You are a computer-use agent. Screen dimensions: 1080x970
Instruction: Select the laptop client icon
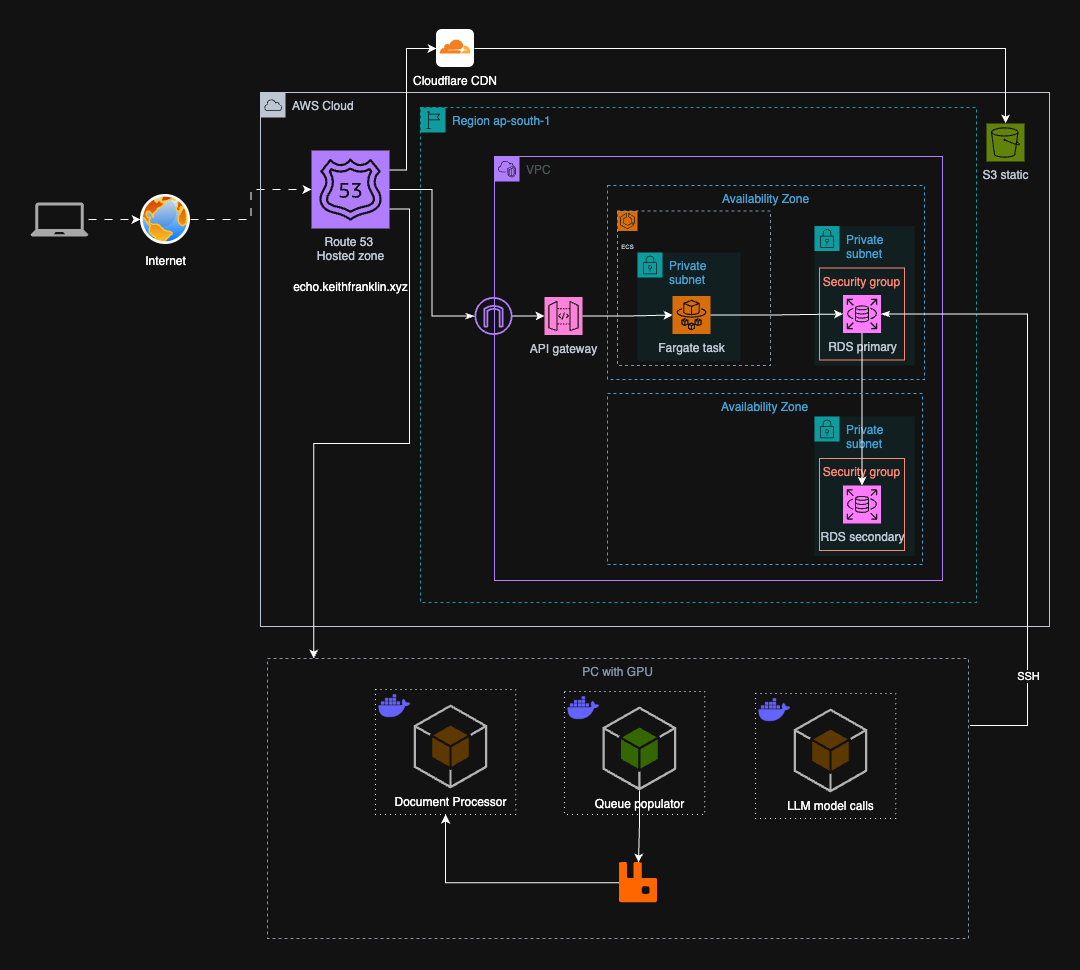[58, 219]
